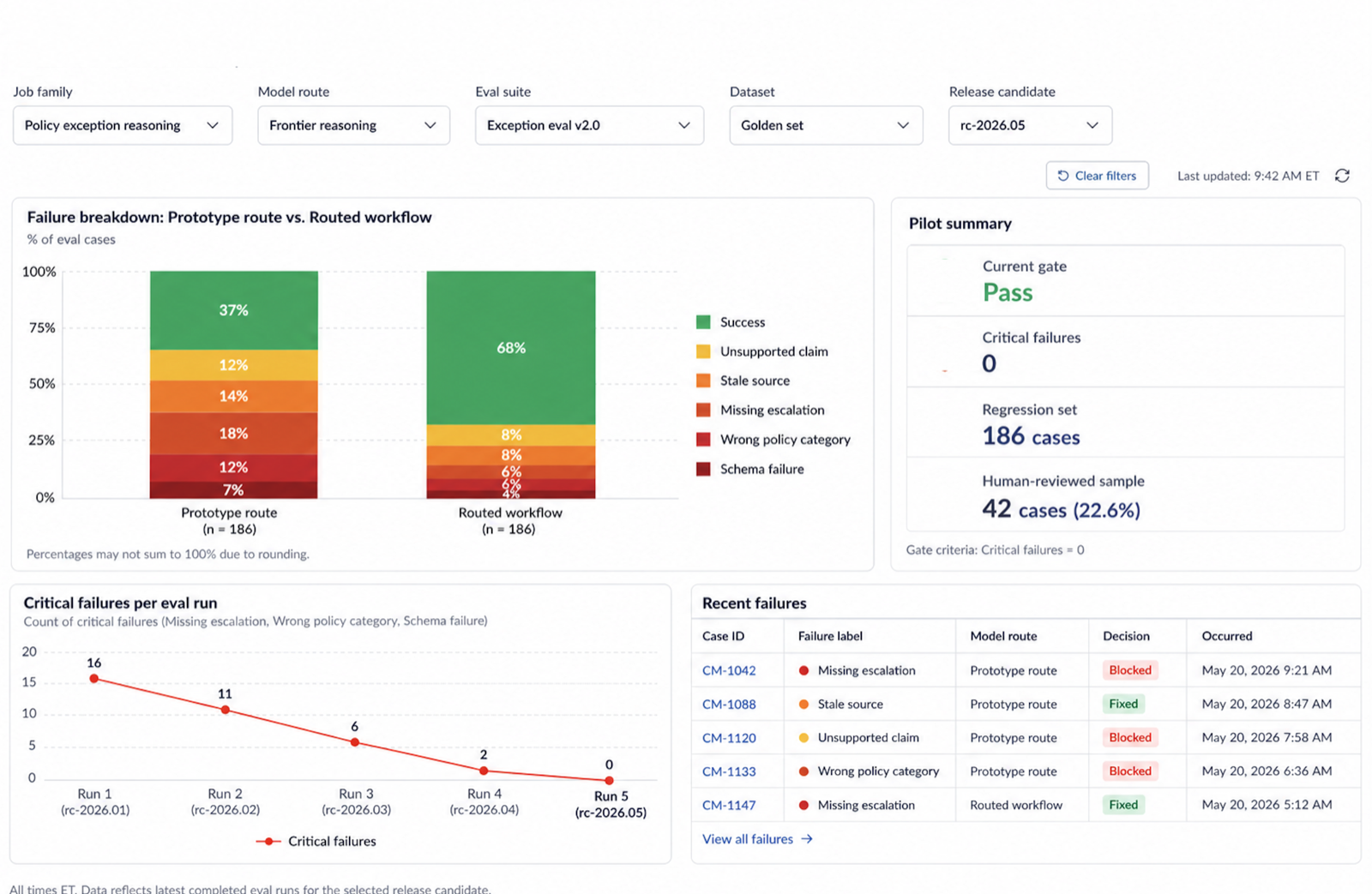Click the Unsupported claim legend swatch
This screenshot has width=1372, height=894.
pyautogui.click(x=703, y=351)
